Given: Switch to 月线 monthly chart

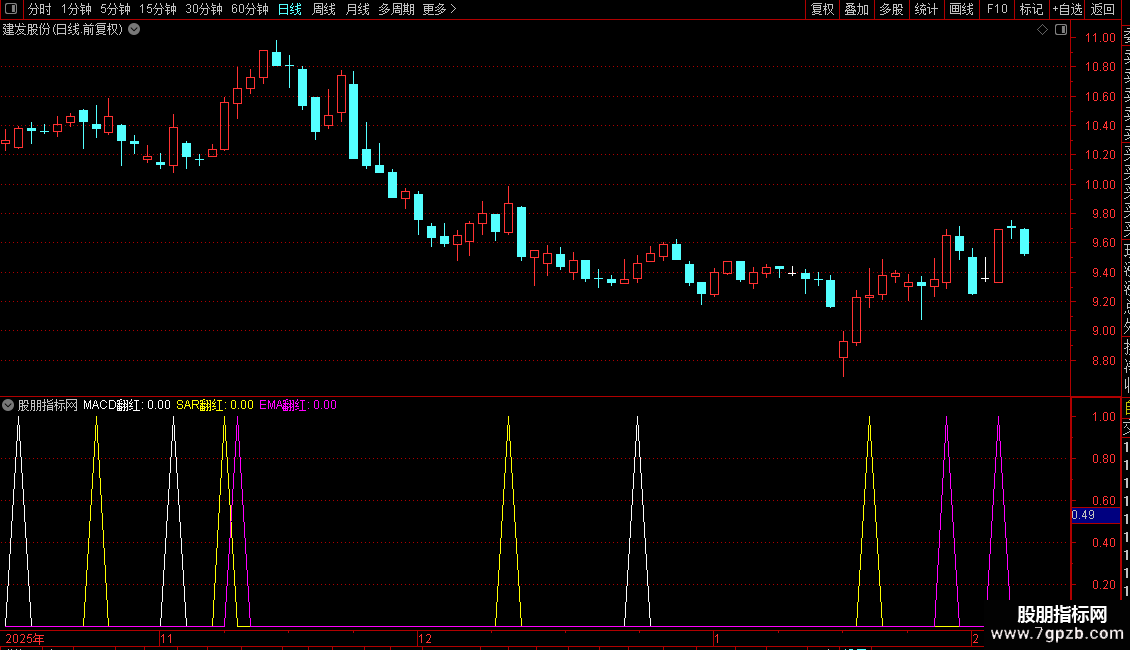Looking at the screenshot, I should [357, 9].
